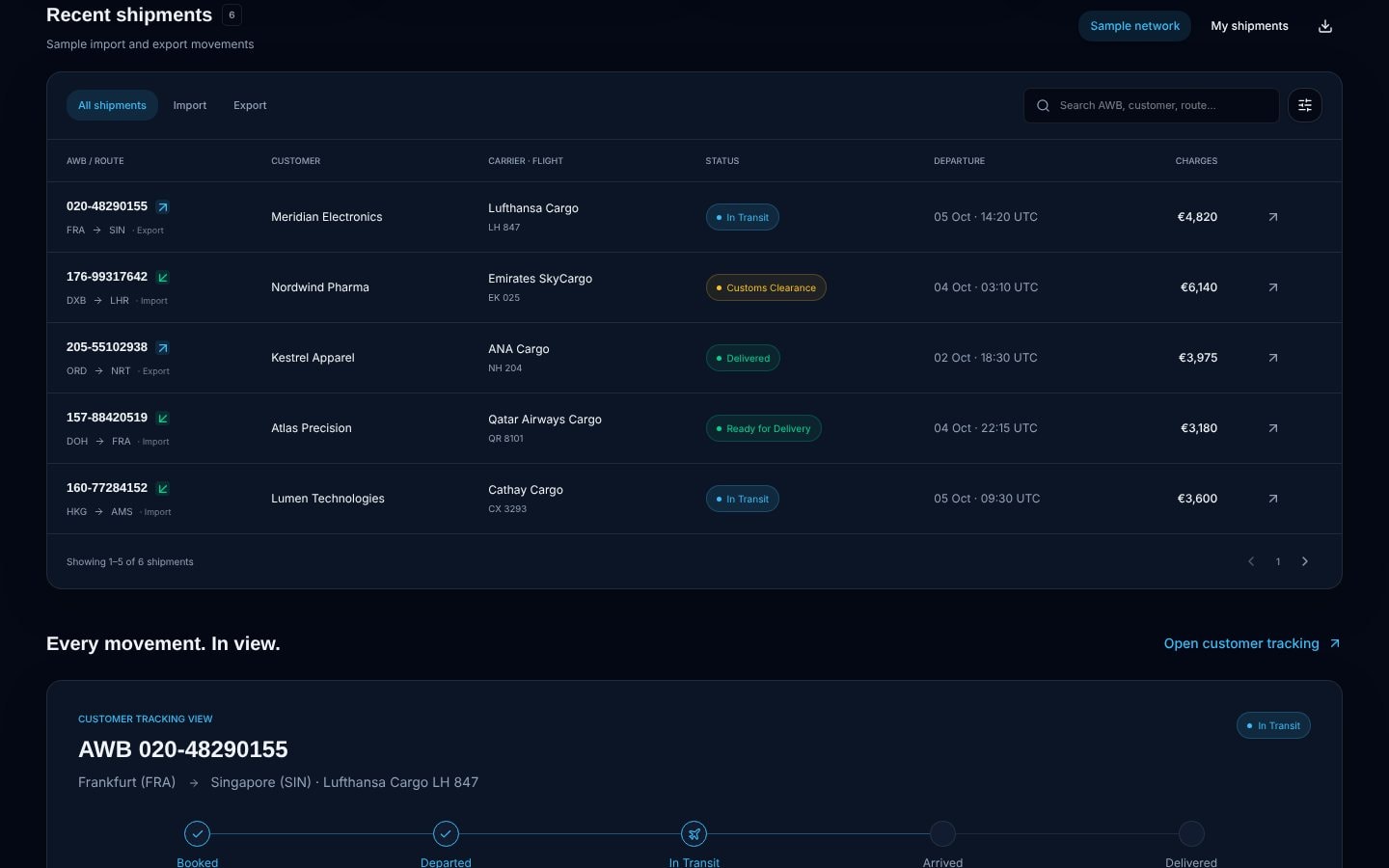Image resolution: width=1389 pixels, height=868 pixels.
Task: Download shipments using the export icon
Action: [x=1325, y=26]
